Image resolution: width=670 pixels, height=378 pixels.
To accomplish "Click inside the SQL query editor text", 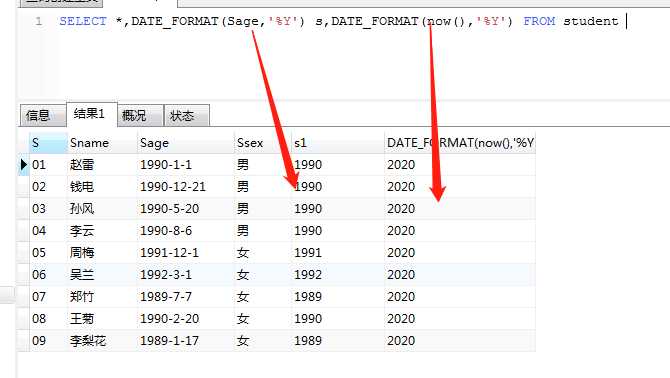I will [338, 21].
